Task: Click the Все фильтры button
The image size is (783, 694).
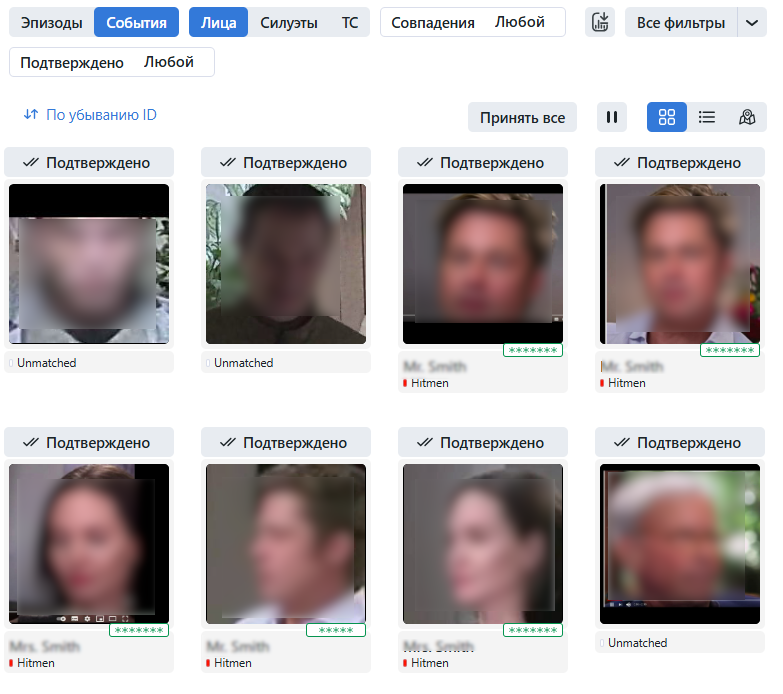Action: [681, 22]
